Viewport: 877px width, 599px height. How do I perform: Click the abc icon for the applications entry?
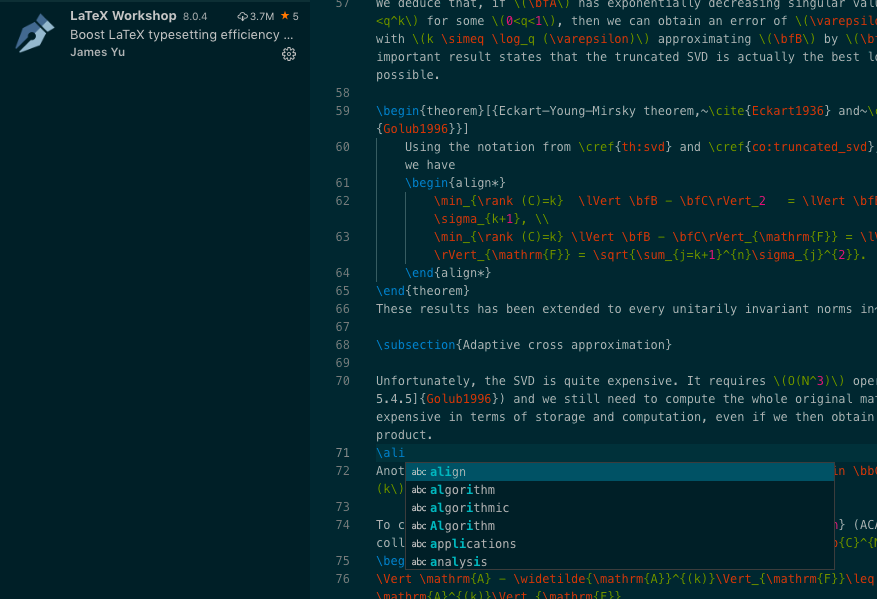420,543
